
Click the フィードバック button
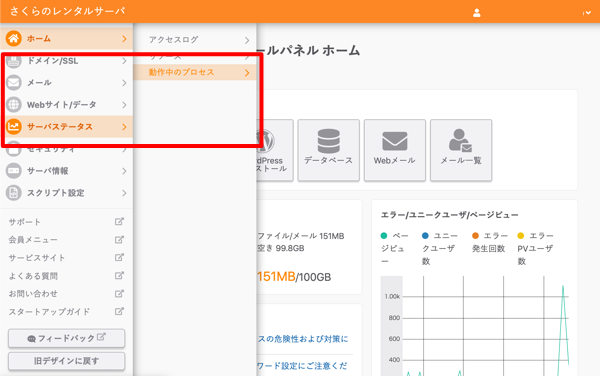[x=67, y=338]
